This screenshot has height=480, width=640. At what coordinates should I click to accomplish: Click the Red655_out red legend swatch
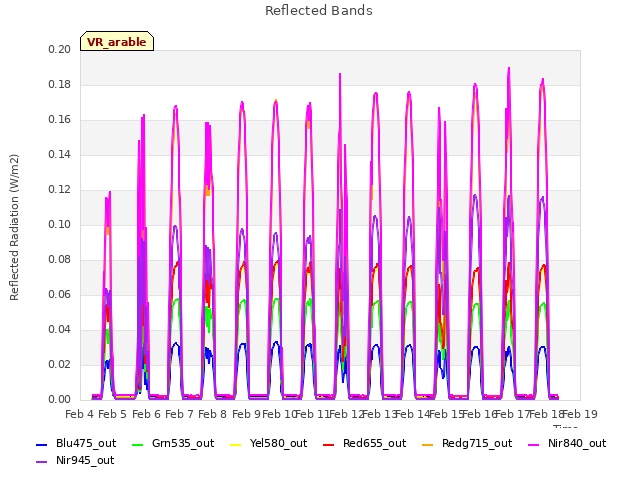click(x=329, y=444)
